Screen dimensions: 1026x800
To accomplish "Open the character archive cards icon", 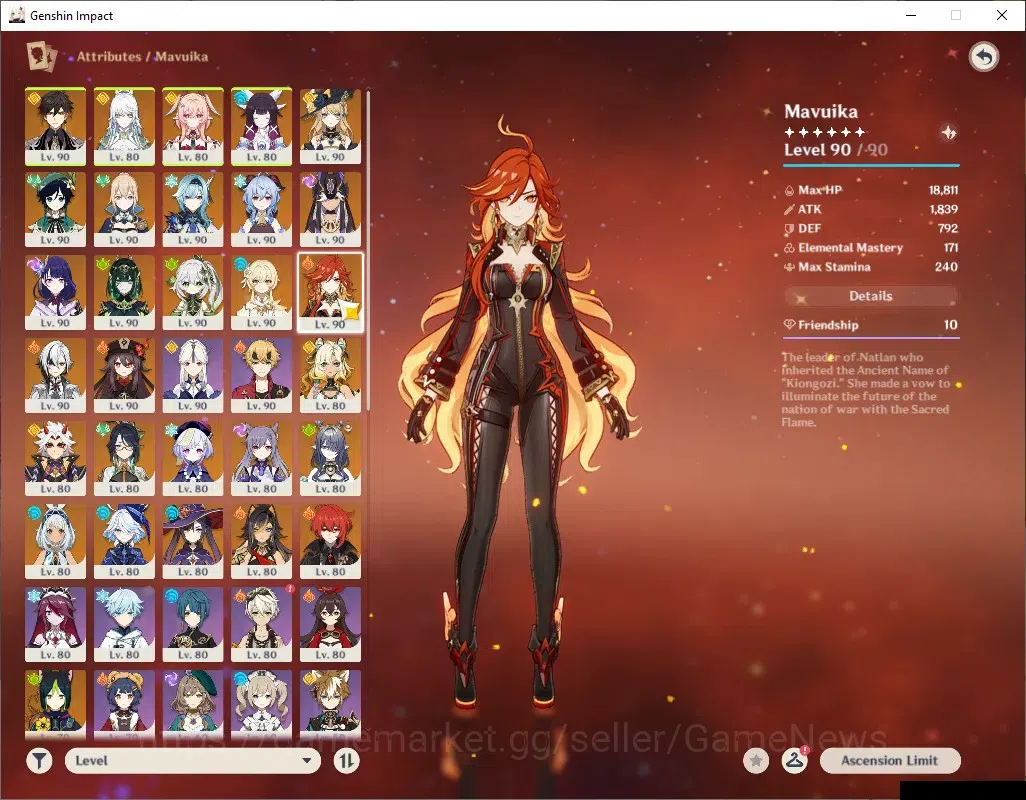I will 41,56.
